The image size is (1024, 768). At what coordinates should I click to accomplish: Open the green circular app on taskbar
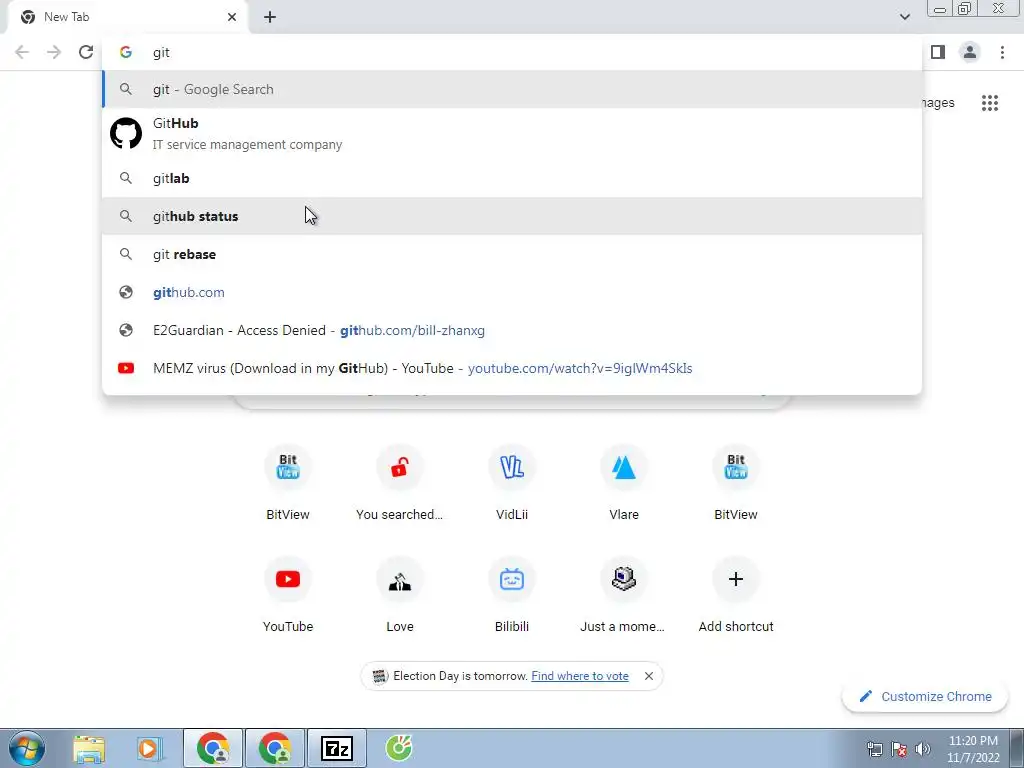coord(399,748)
